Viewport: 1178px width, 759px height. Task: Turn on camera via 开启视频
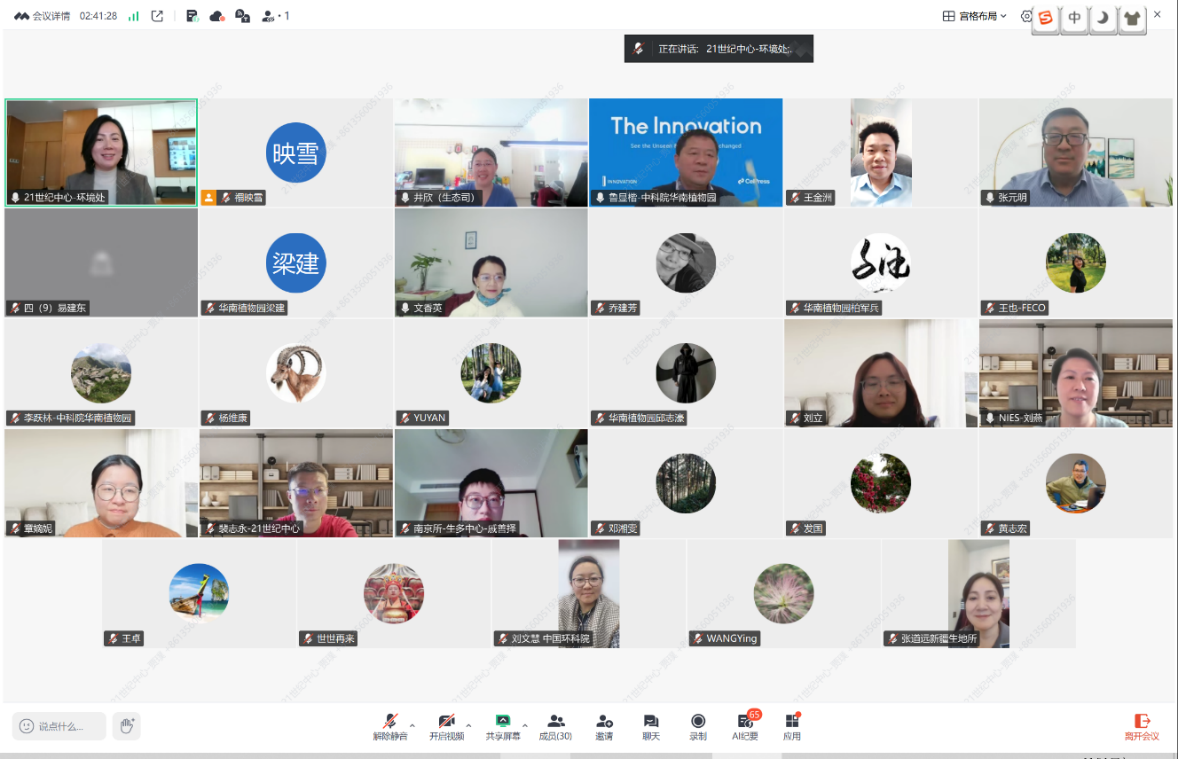pyautogui.click(x=446, y=726)
